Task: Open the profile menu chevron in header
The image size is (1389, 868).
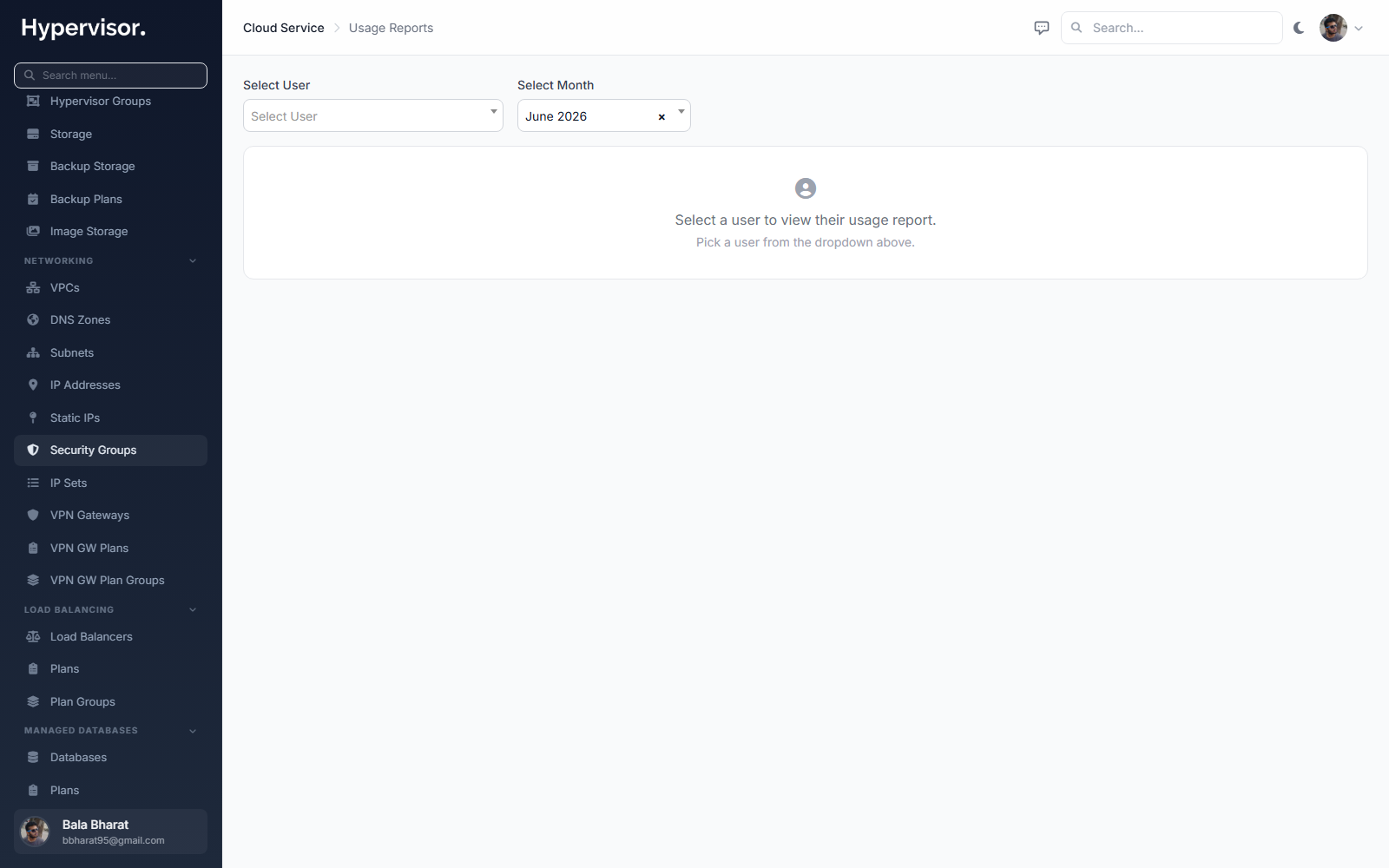Action: [1359, 29]
